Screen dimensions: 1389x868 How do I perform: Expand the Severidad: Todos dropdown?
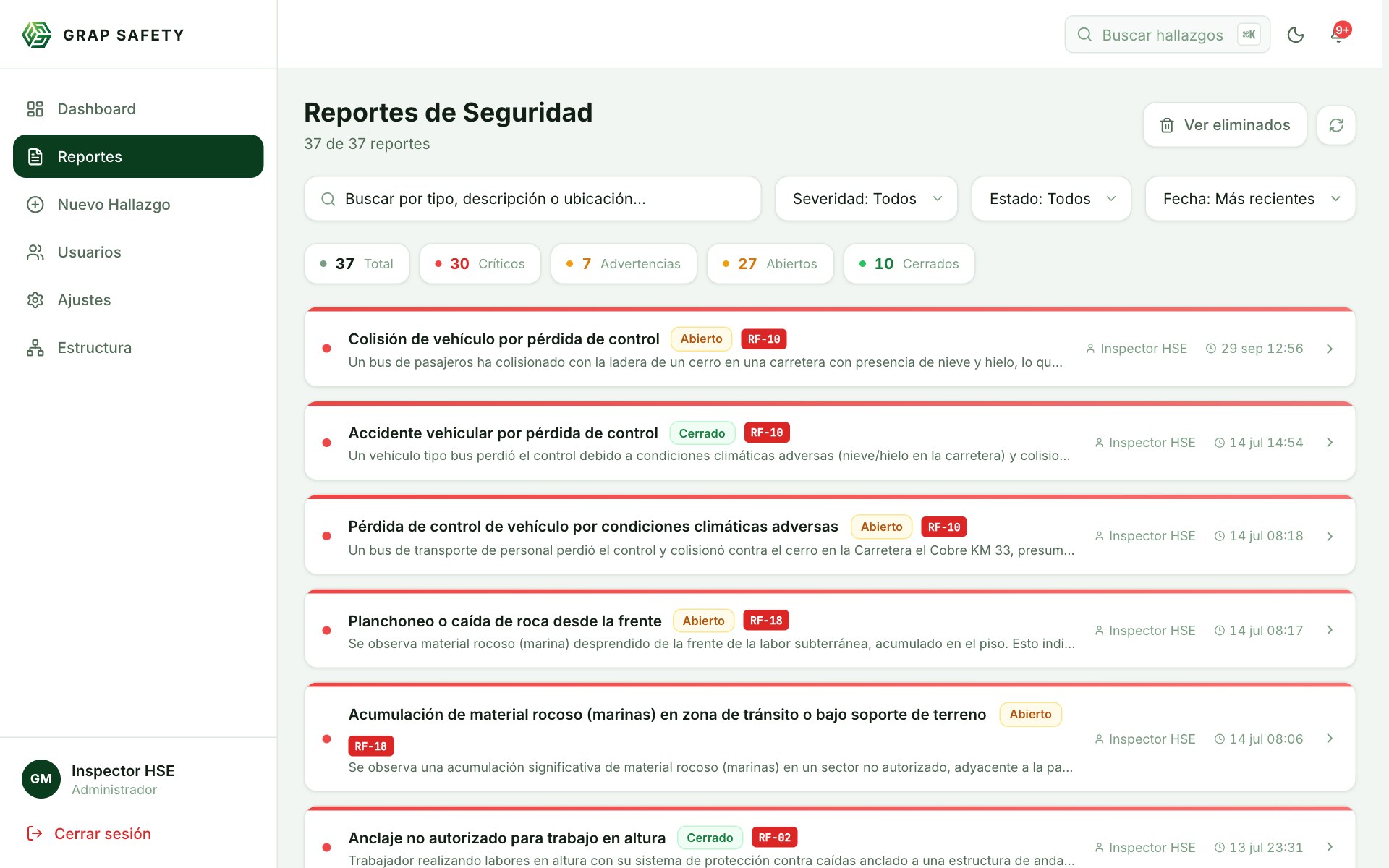click(x=866, y=199)
